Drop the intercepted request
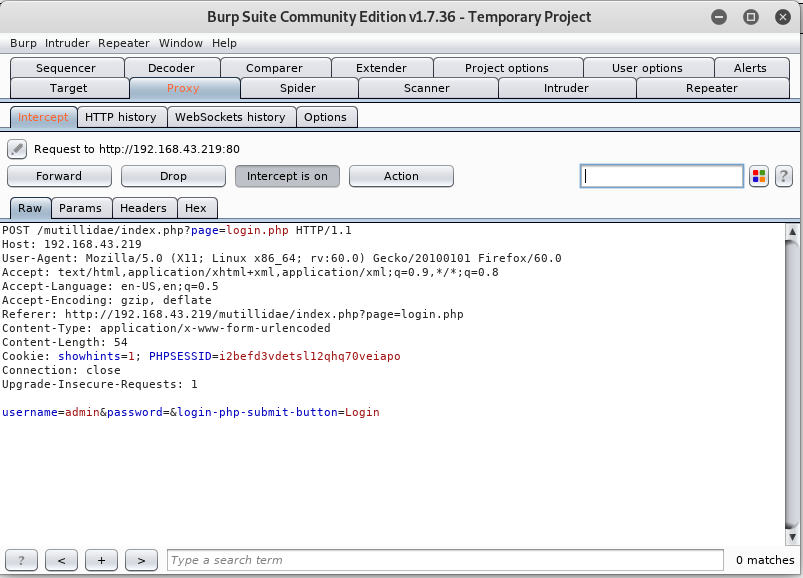Viewport: 803px width, 578px height. pos(172,175)
